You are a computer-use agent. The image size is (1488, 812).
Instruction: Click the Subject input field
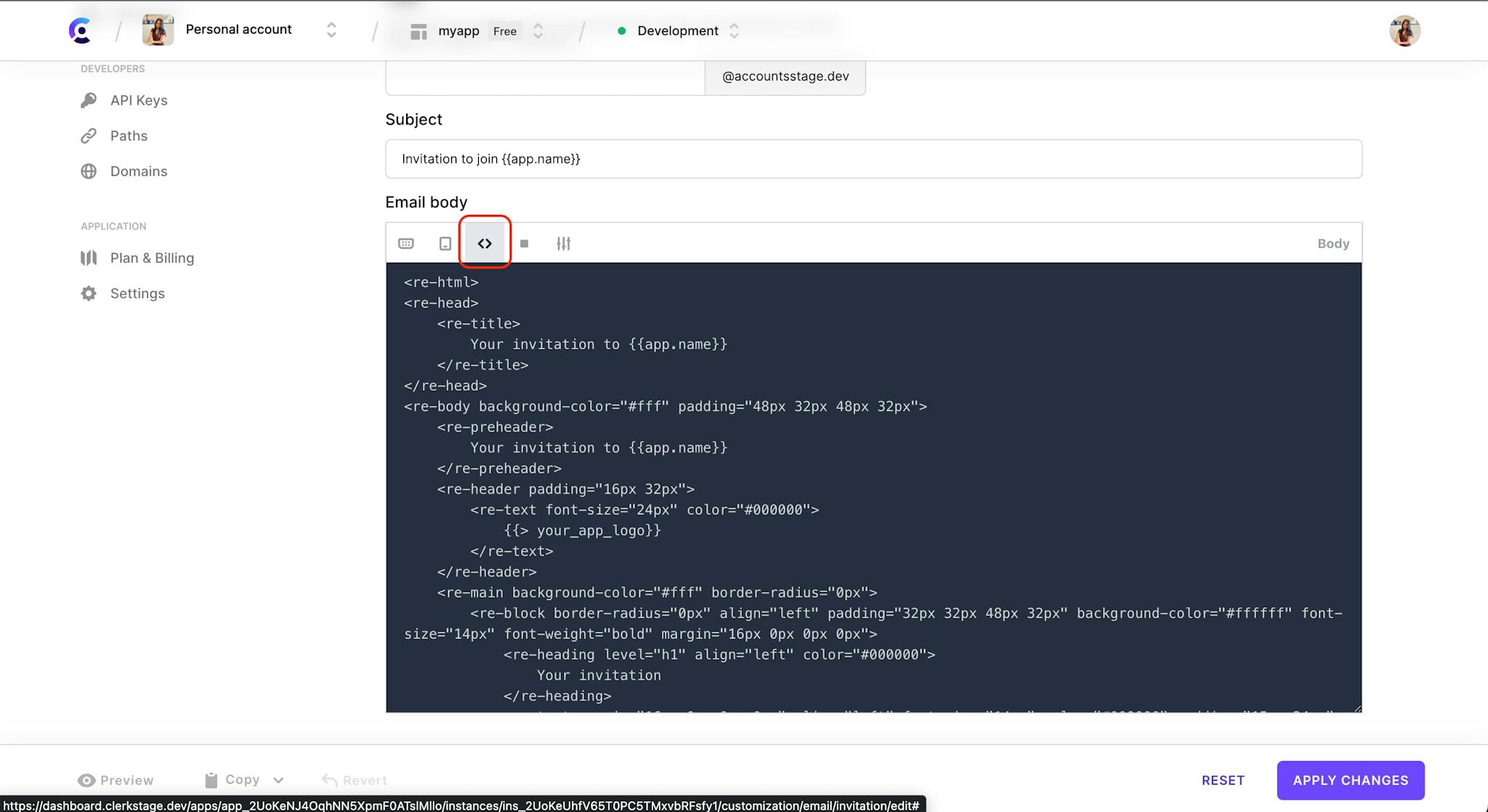[x=874, y=158]
